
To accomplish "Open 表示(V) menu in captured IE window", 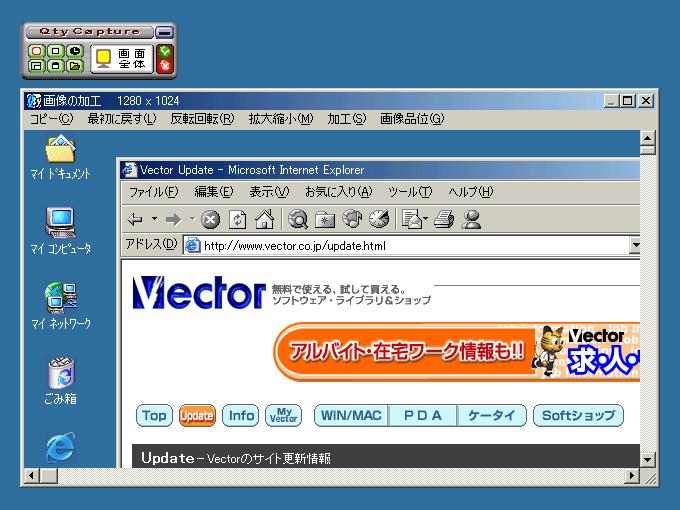I will [269, 192].
